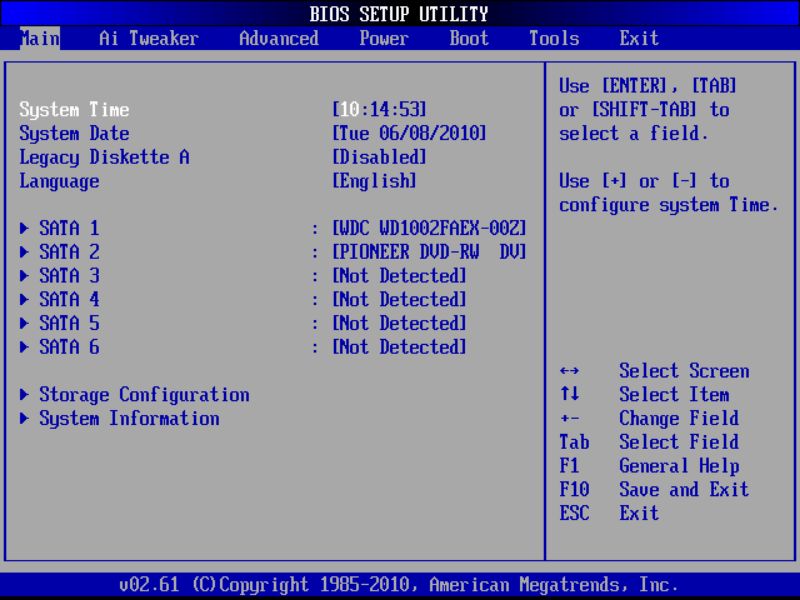
Task: Click the American Megatrends copyright line
Action: click(399, 584)
